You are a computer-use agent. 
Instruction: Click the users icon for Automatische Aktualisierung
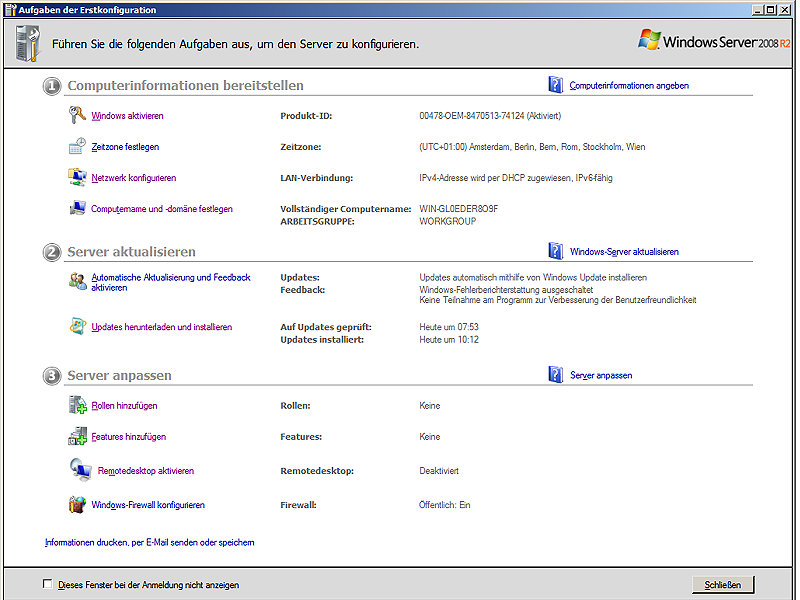(78, 281)
